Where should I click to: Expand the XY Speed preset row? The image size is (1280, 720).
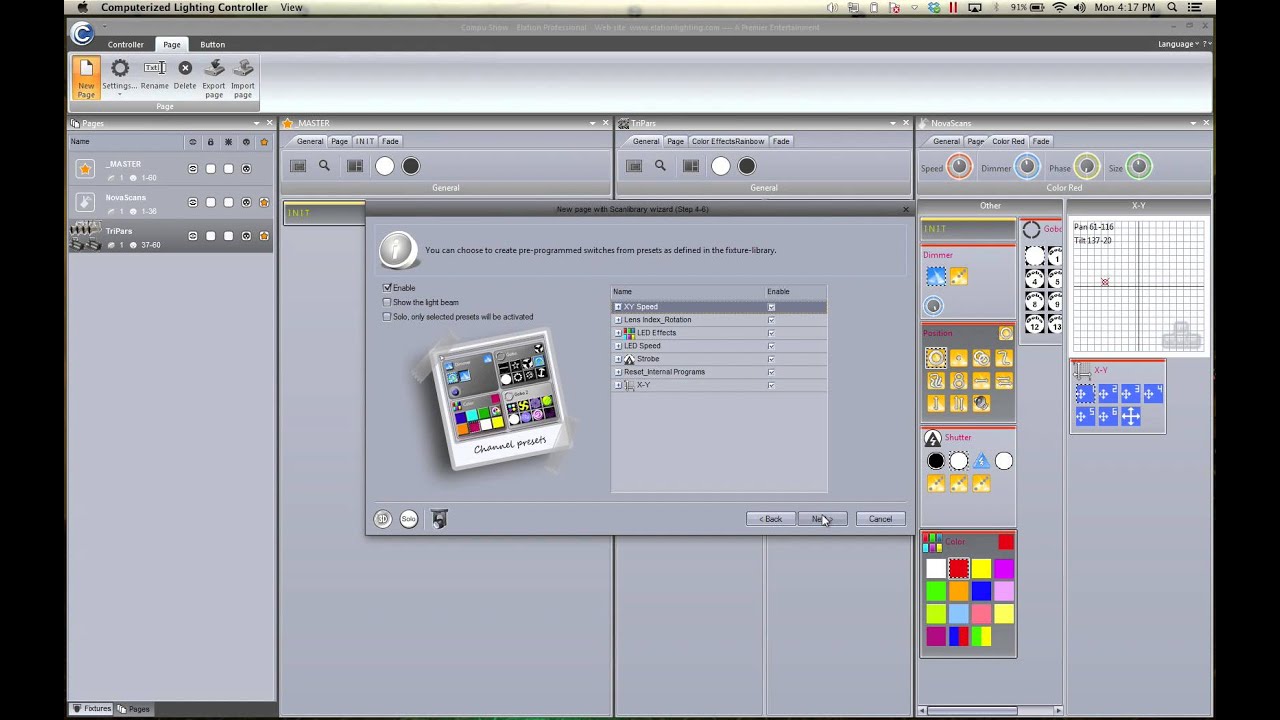point(618,307)
